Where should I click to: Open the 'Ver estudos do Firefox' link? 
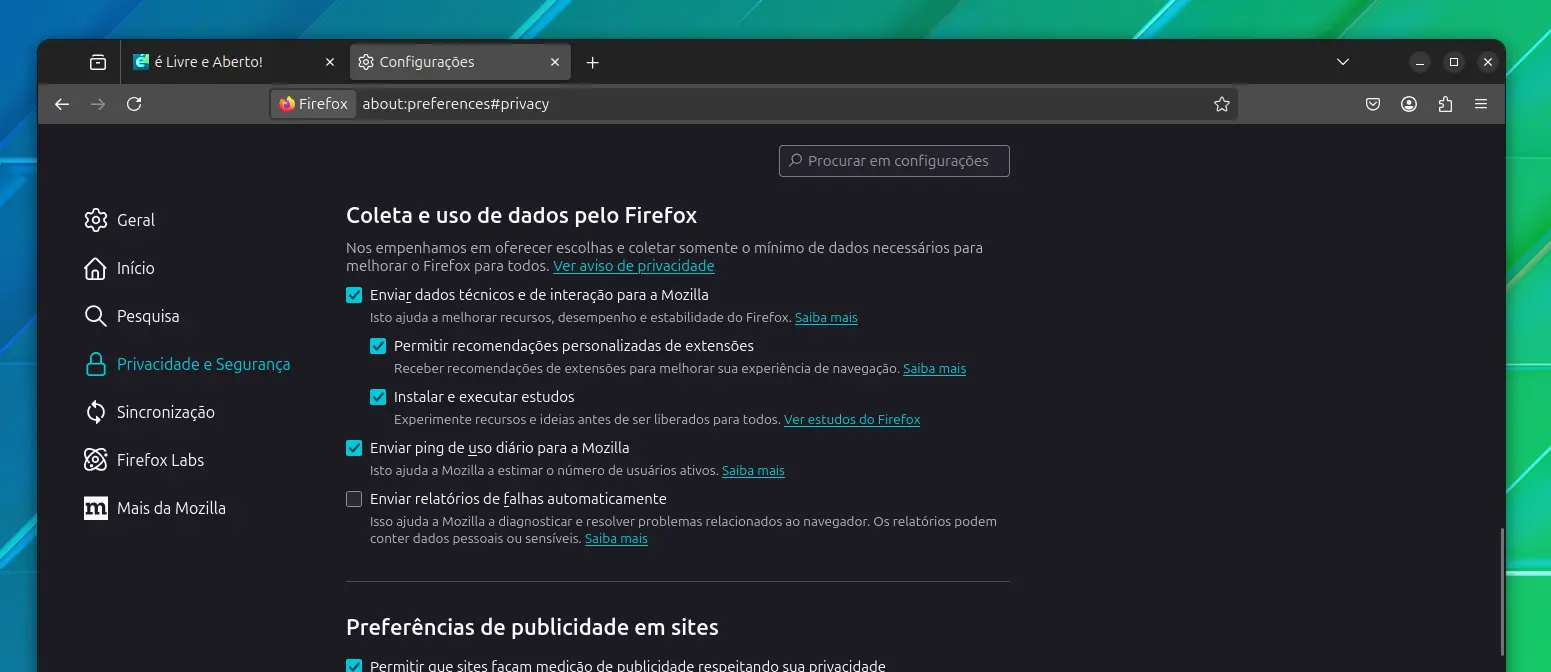(852, 419)
